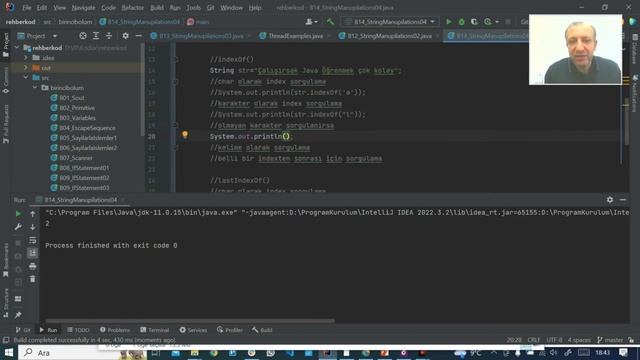640x360 pixels.
Task: Open Project tool window from left stripe
Action: pos(6,45)
